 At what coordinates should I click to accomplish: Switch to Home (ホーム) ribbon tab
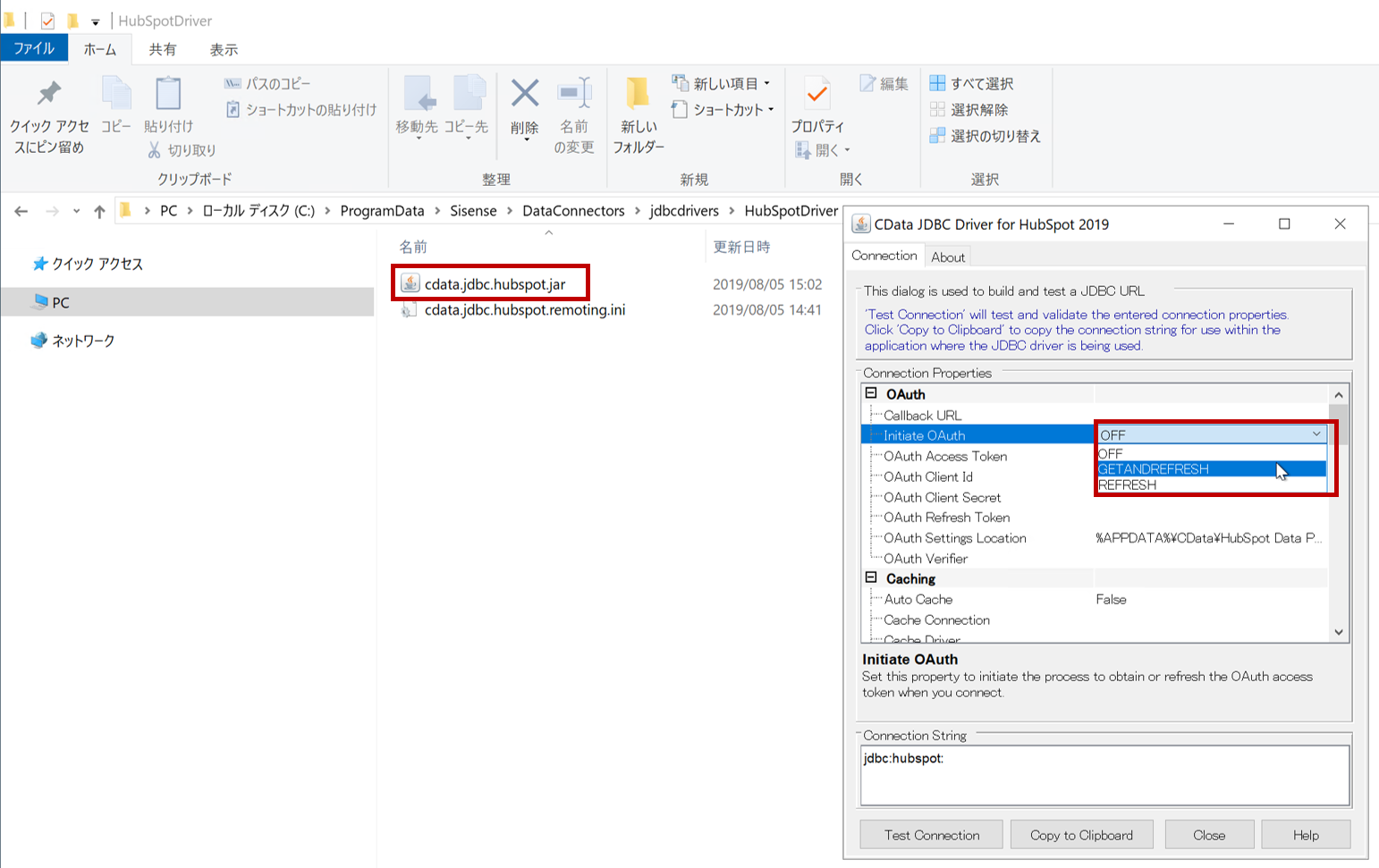(x=100, y=49)
